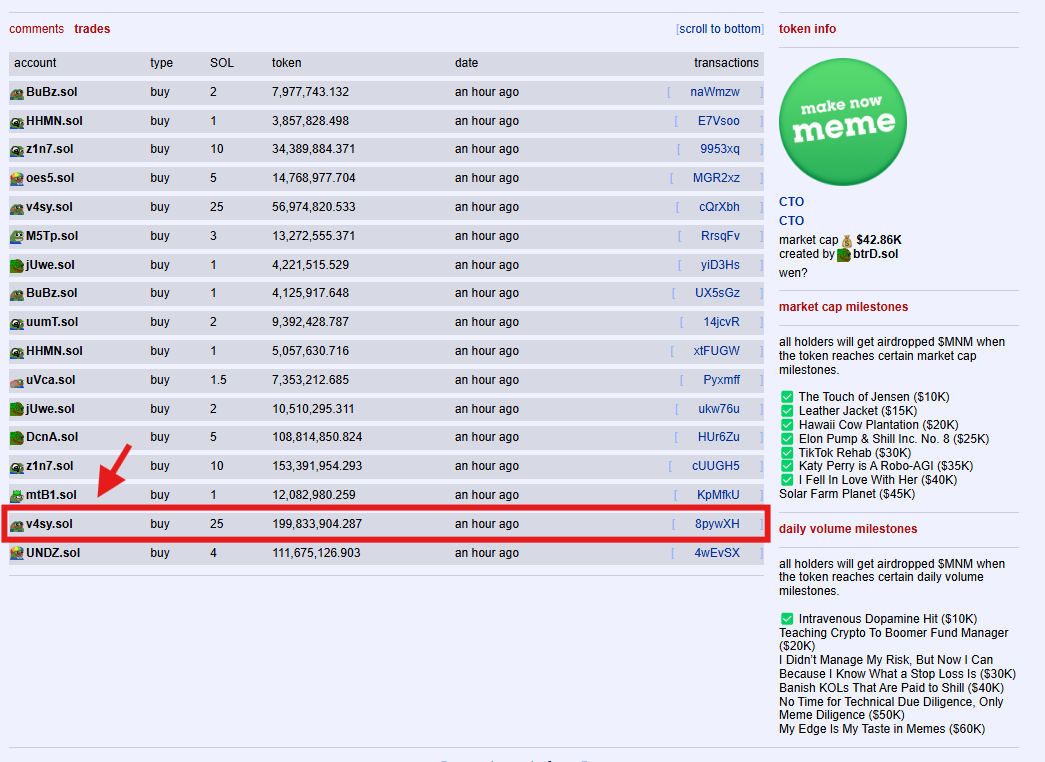Click the mtB1.sol avatar icon
The image size is (1045, 762).
pos(17,496)
